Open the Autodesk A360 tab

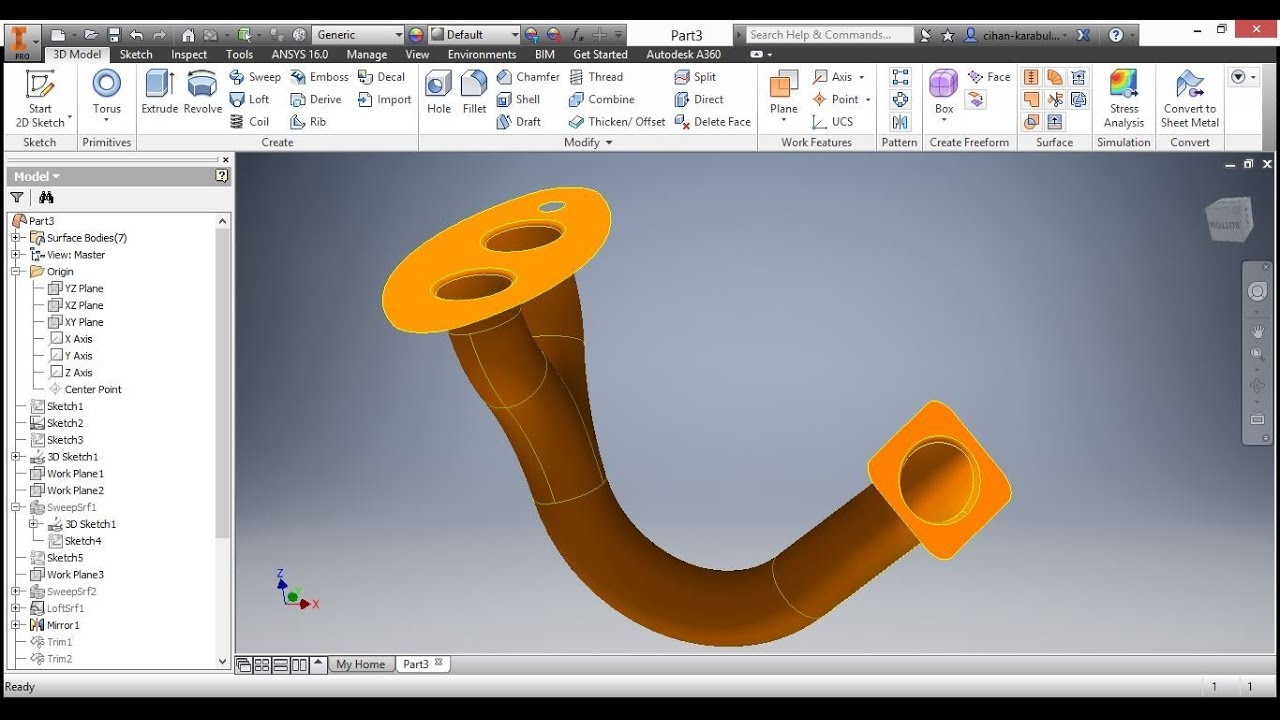[684, 55]
